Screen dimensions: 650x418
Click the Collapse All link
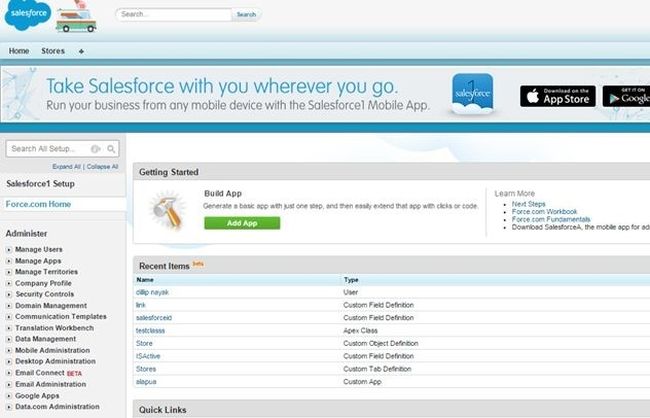tap(102, 167)
